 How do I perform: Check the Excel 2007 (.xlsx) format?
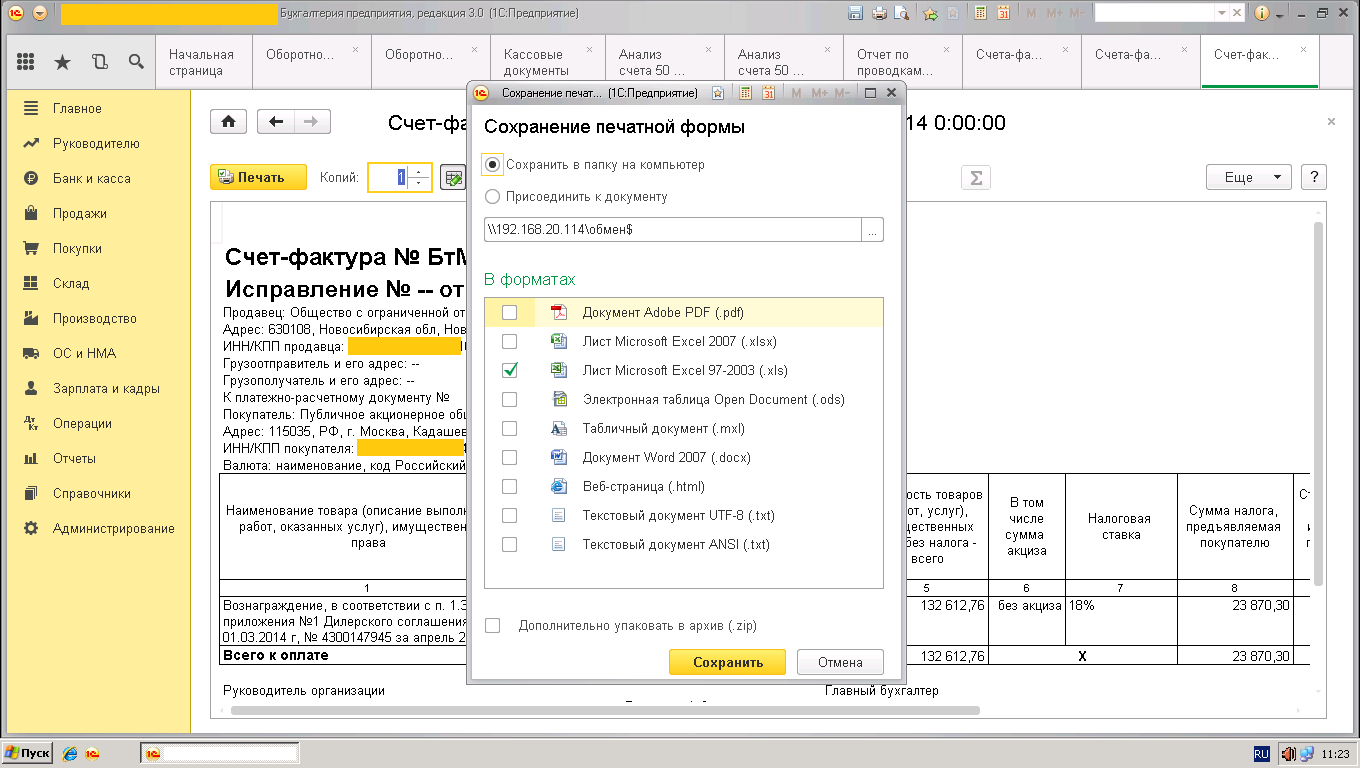(x=509, y=341)
